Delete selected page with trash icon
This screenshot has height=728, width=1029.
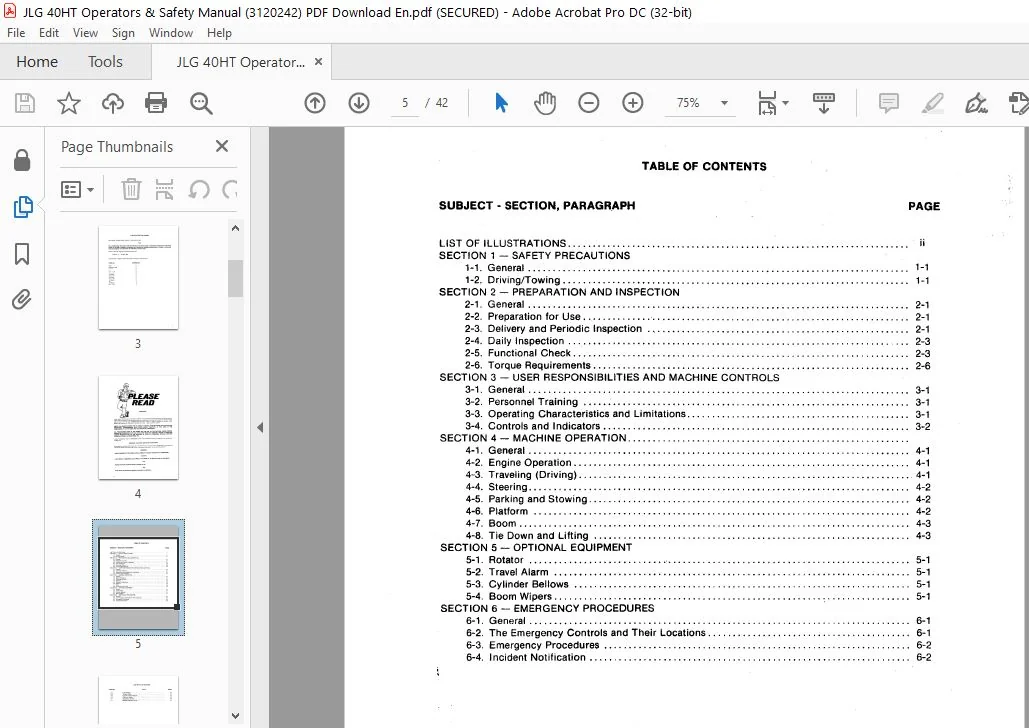tap(131, 190)
